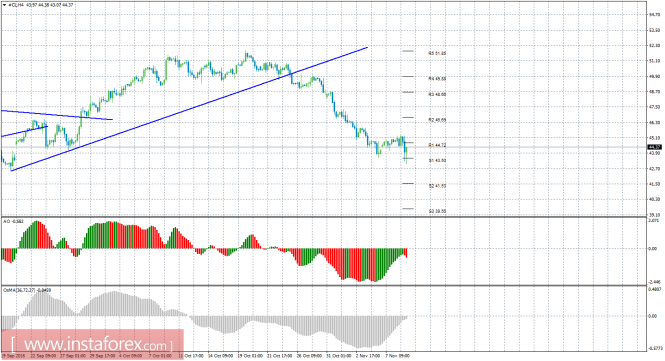The image size is (665, 361).
Task: Select the S1 43.50 support label
Action: [437, 161]
